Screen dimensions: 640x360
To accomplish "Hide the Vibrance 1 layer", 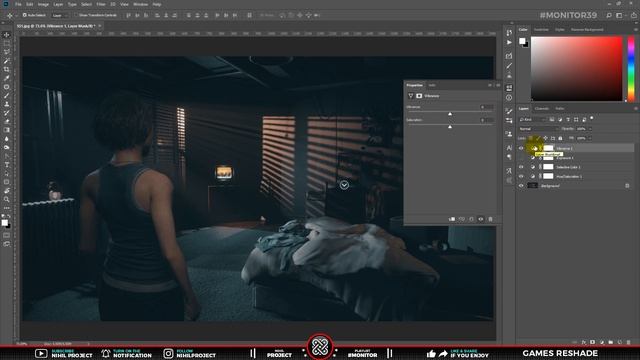I will coord(521,148).
